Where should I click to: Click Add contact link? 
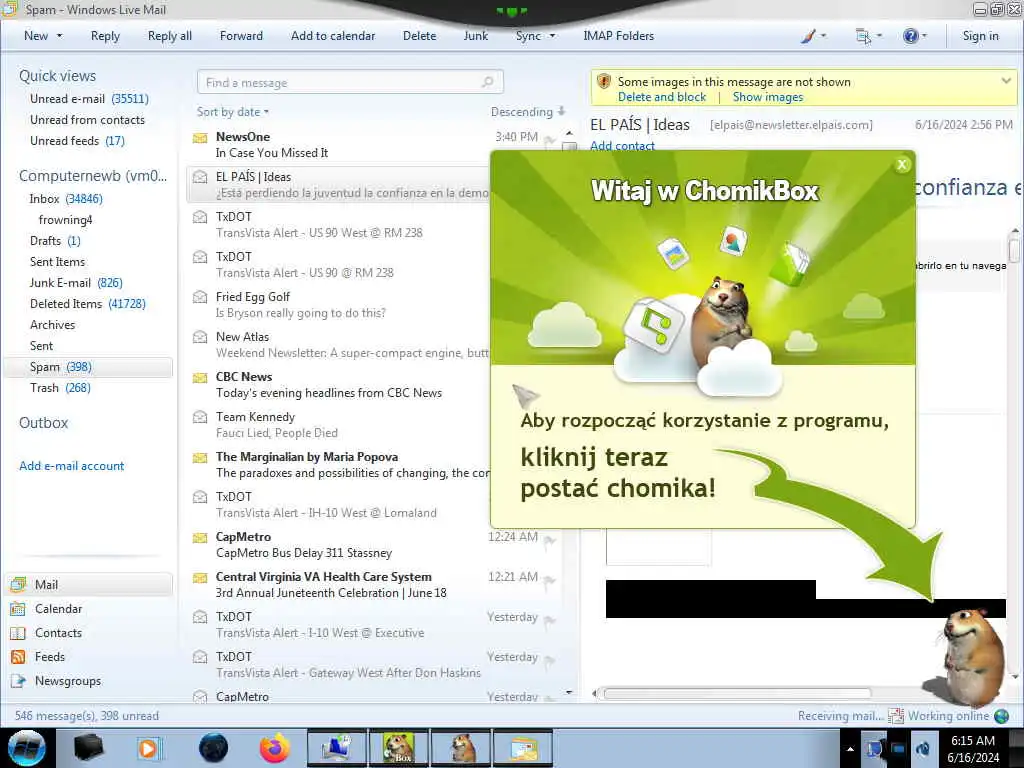click(x=622, y=146)
